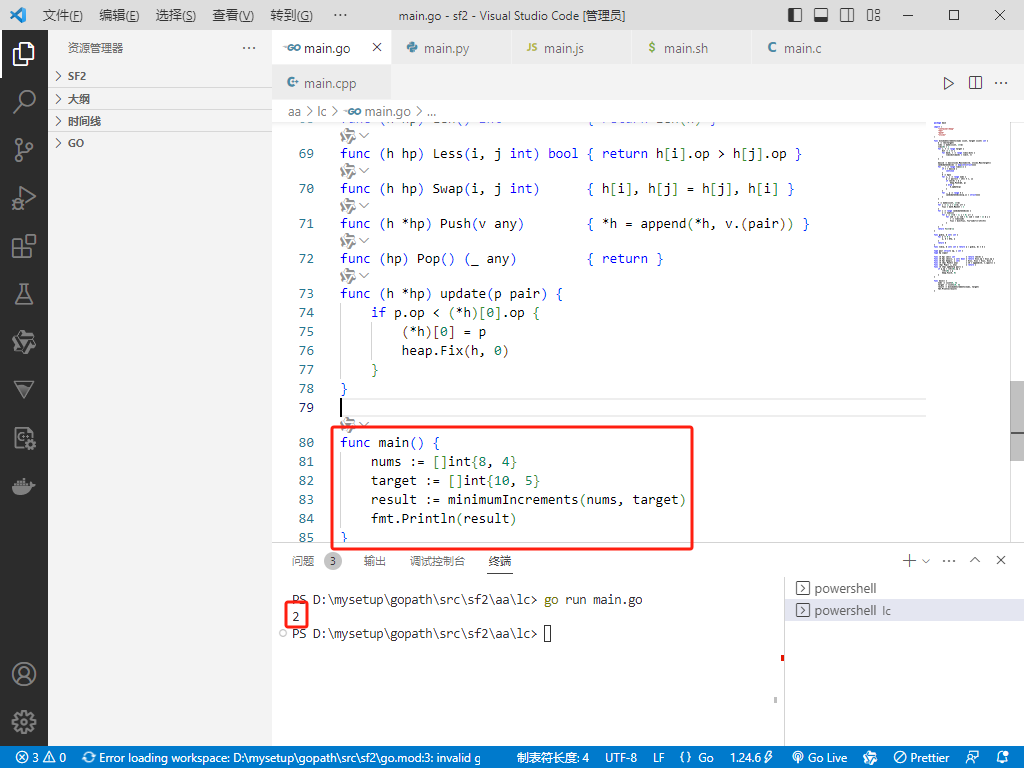Toggle primary side bar layout button
Viewport: 1024px width, 768px height.
795,15
